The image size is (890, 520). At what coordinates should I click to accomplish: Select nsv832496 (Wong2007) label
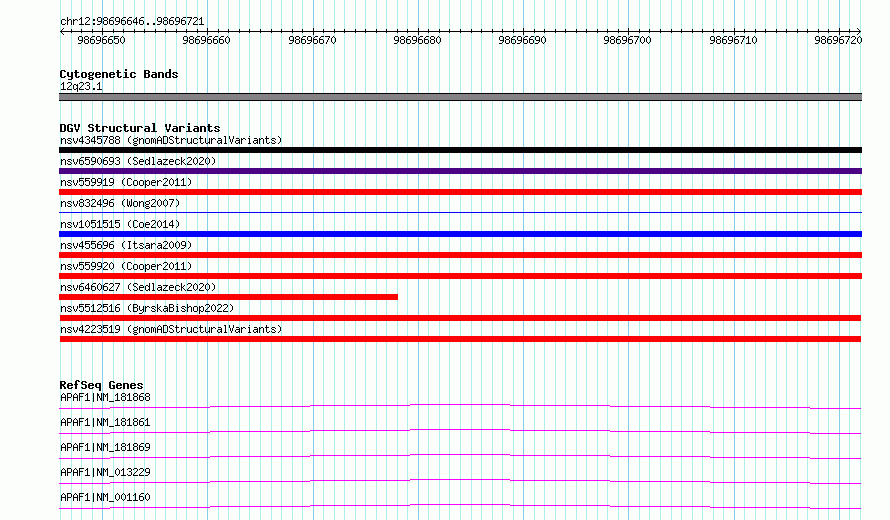120,203
